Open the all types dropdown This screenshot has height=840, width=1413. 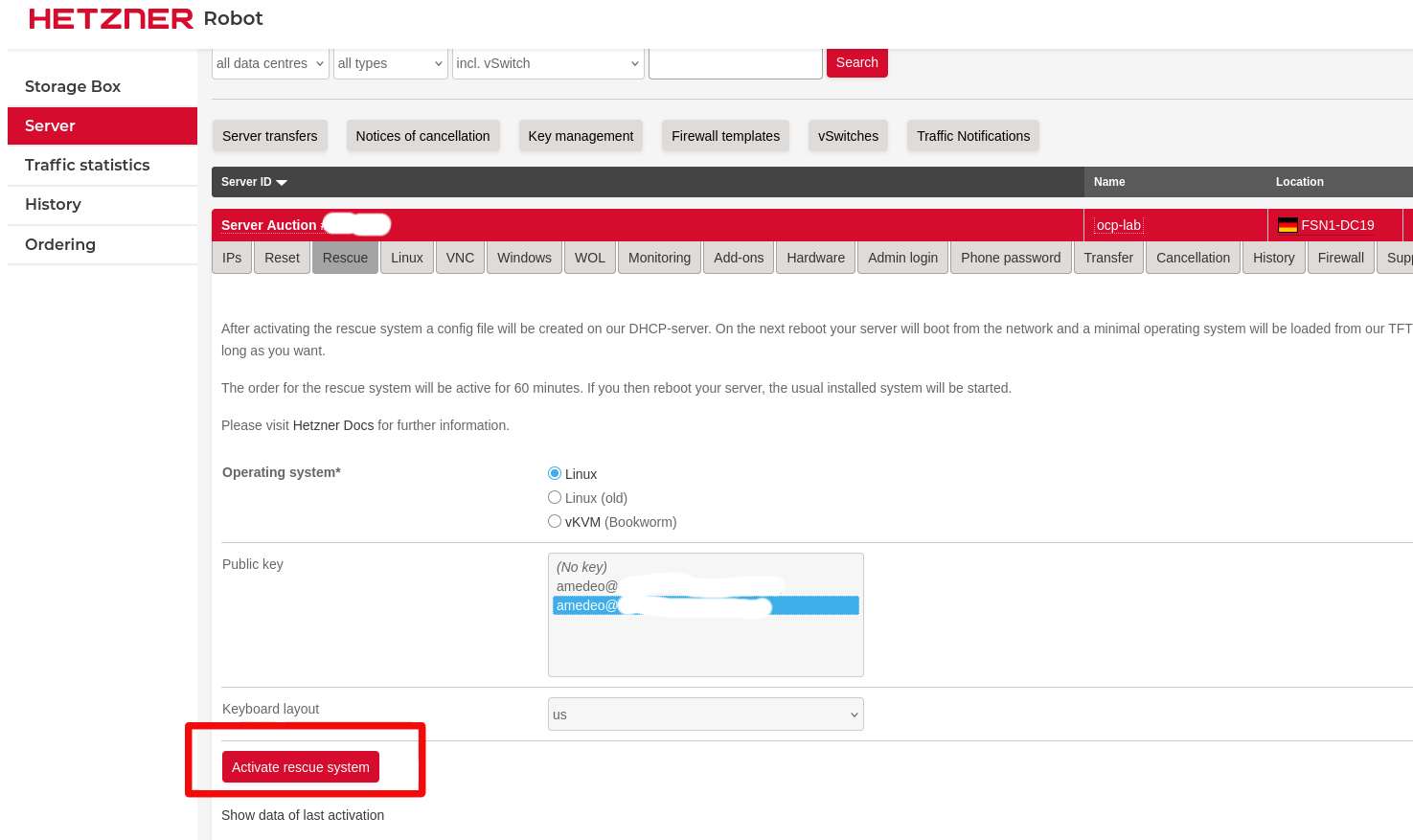(x=391, y=63)
